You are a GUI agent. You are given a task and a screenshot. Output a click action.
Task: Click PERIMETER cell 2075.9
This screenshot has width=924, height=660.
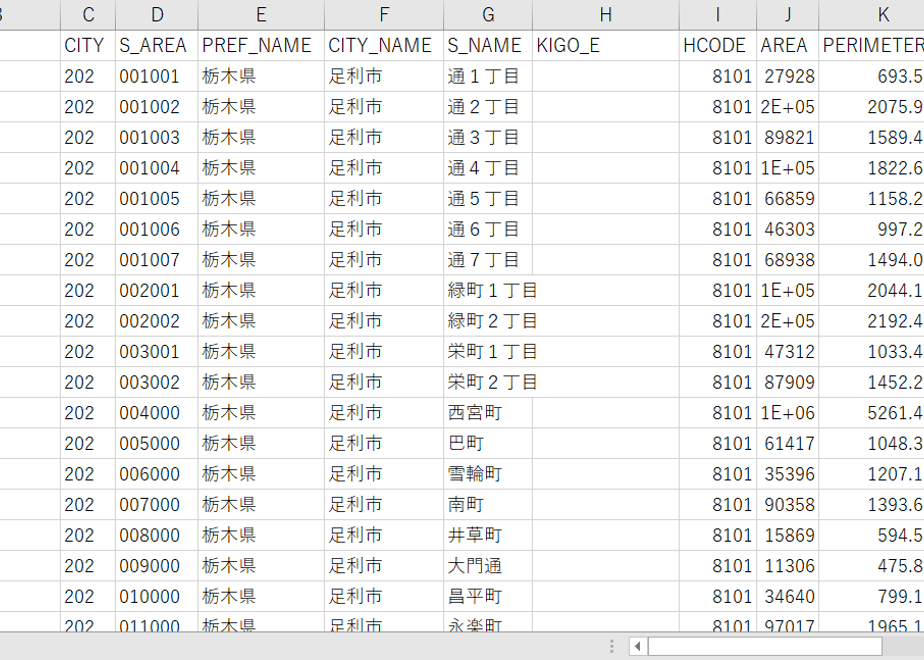click(872, 107)
